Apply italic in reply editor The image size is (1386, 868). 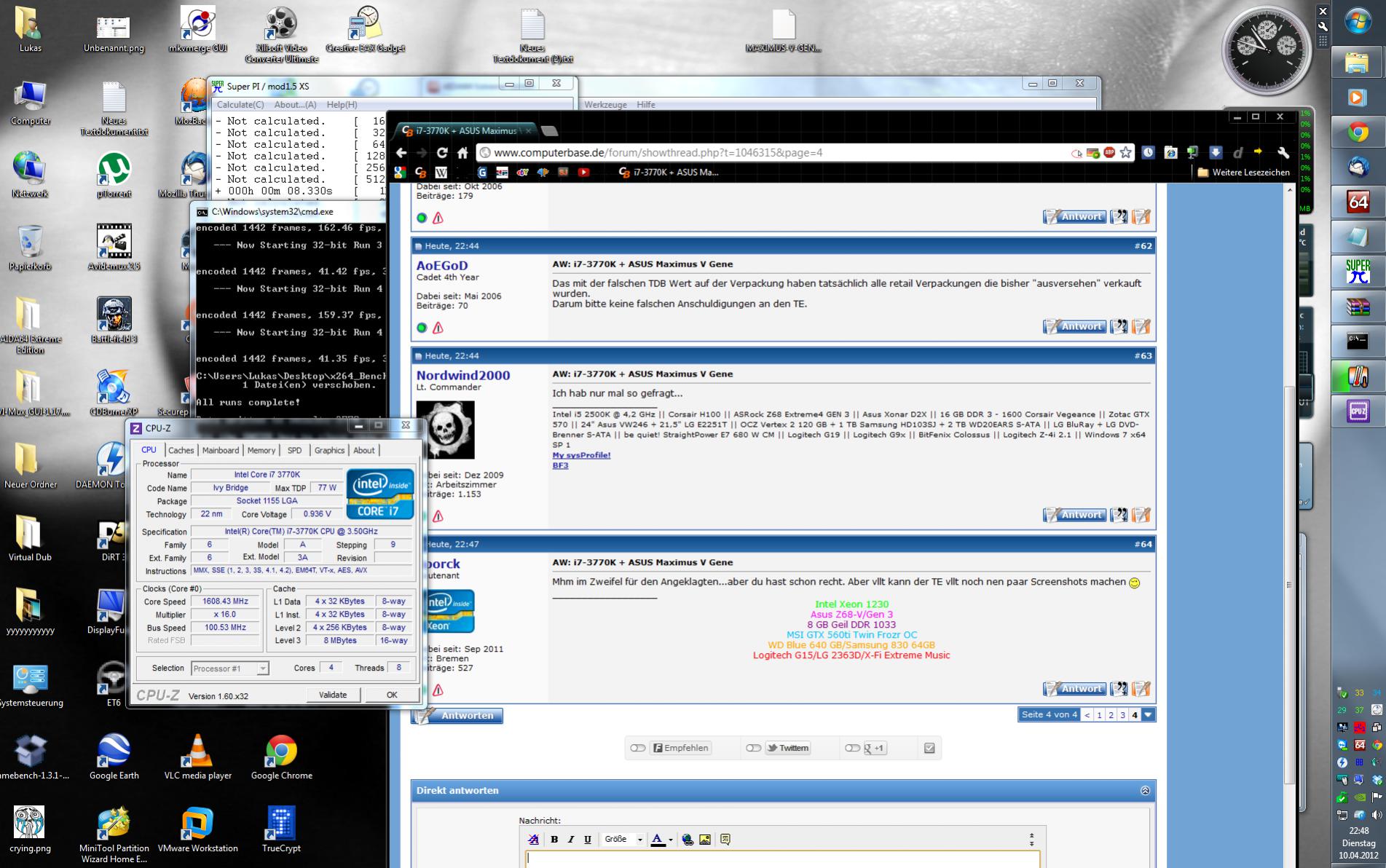[x=571, y=840]
